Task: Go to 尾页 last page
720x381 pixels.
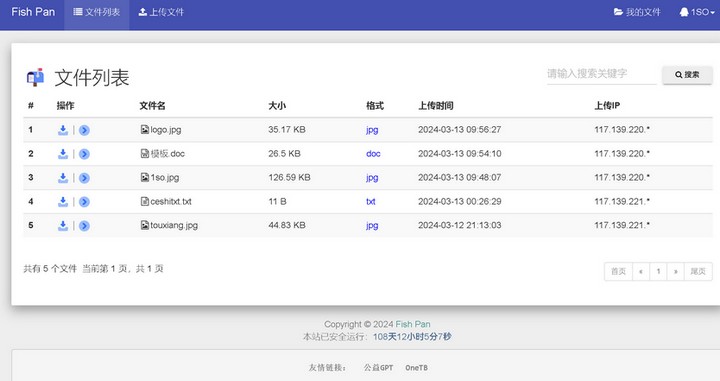Action: 698,271
